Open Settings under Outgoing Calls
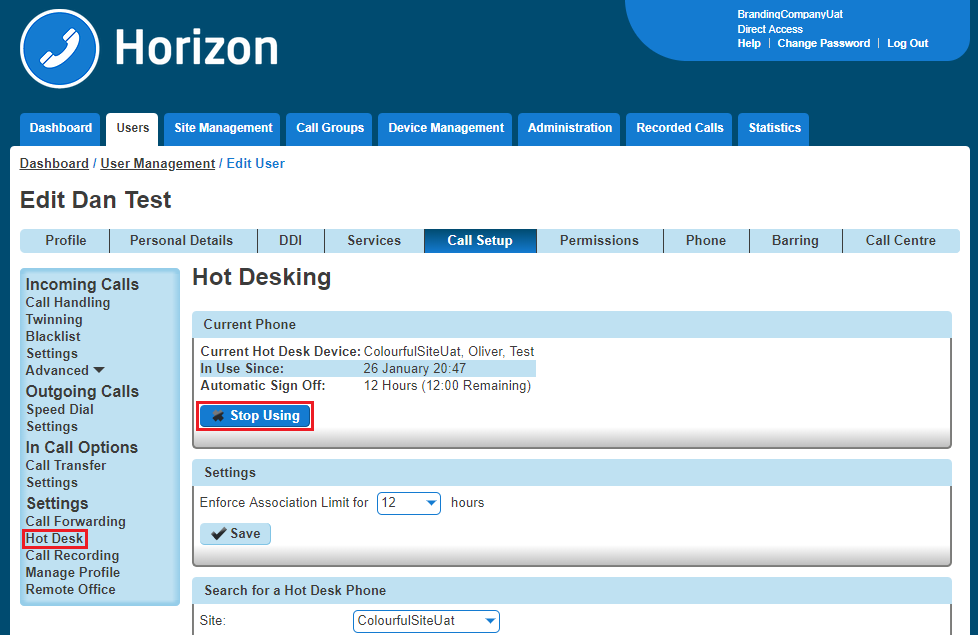This screenshot has width=978, height=635. pyautogui.click(x=52, y=427)
